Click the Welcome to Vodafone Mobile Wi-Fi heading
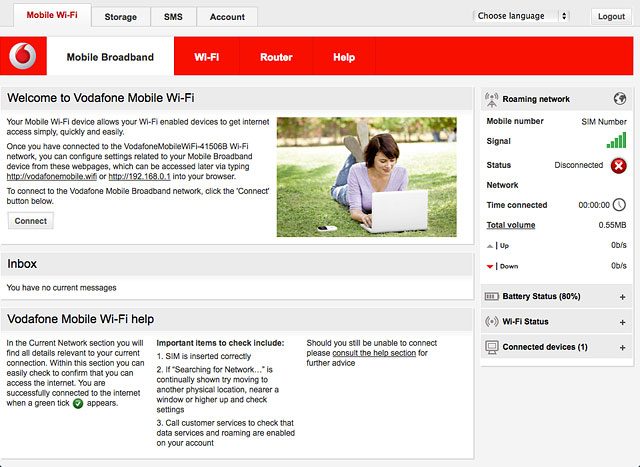Screen dimensions: 640x467 tap(100, 98)
